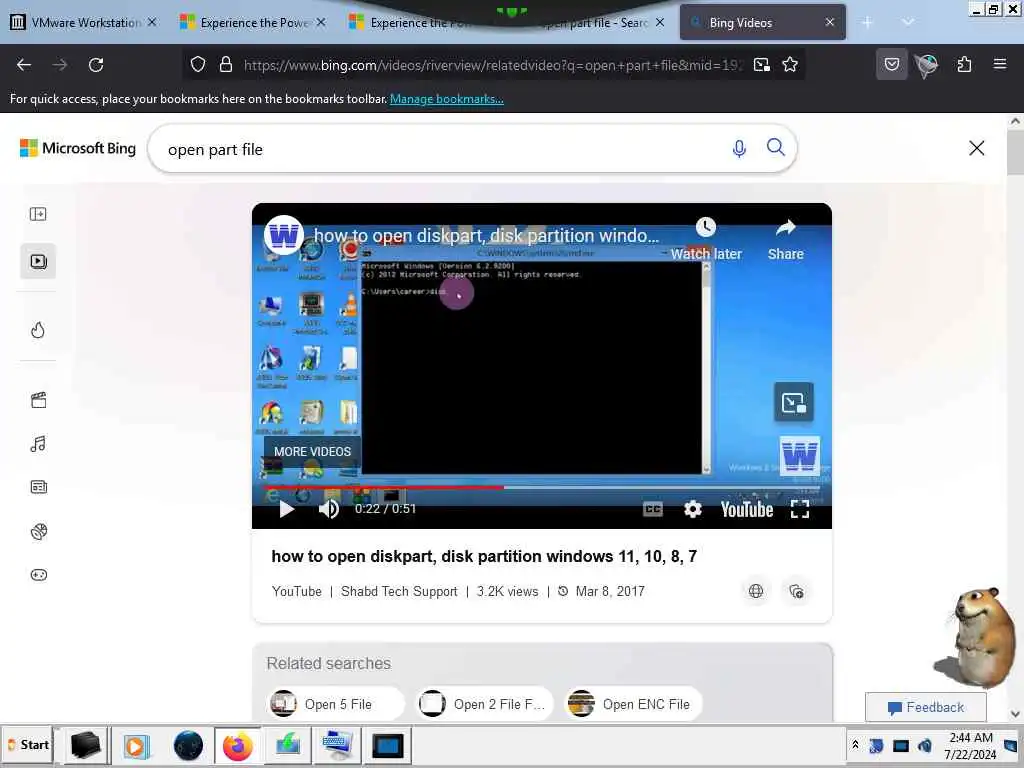Open the music note sidebar icon
Screen dimensions: 1024x768
[38, 444]
